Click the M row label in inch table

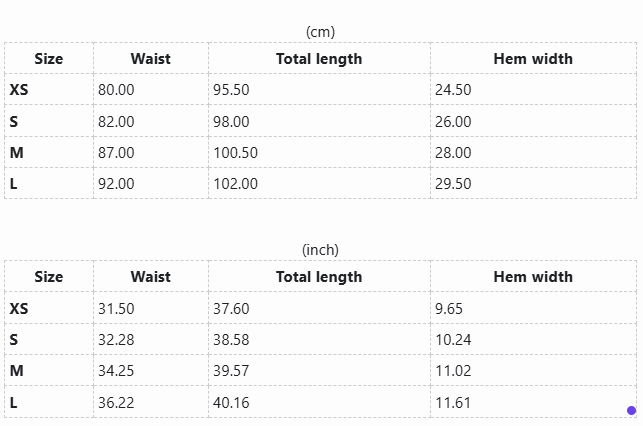[x=16, y=371]
